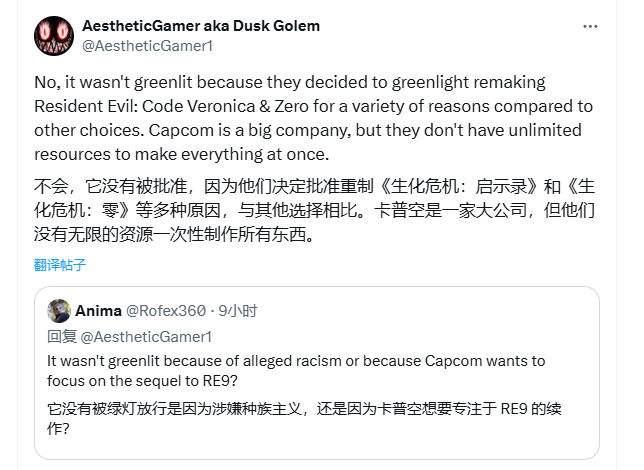Click AestheticGamer's red-eyed profile avatar
This screenshot has height=470, width=644.
pos(54,35)
